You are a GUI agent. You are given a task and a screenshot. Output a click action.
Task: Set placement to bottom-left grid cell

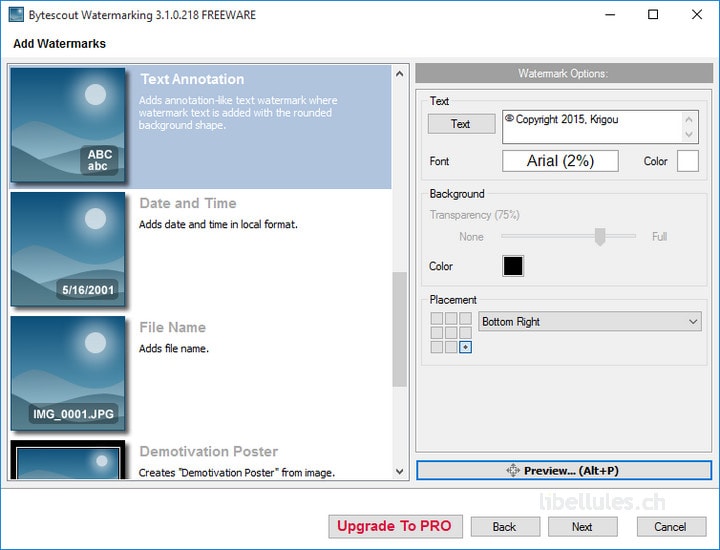(x=437, y=347)
